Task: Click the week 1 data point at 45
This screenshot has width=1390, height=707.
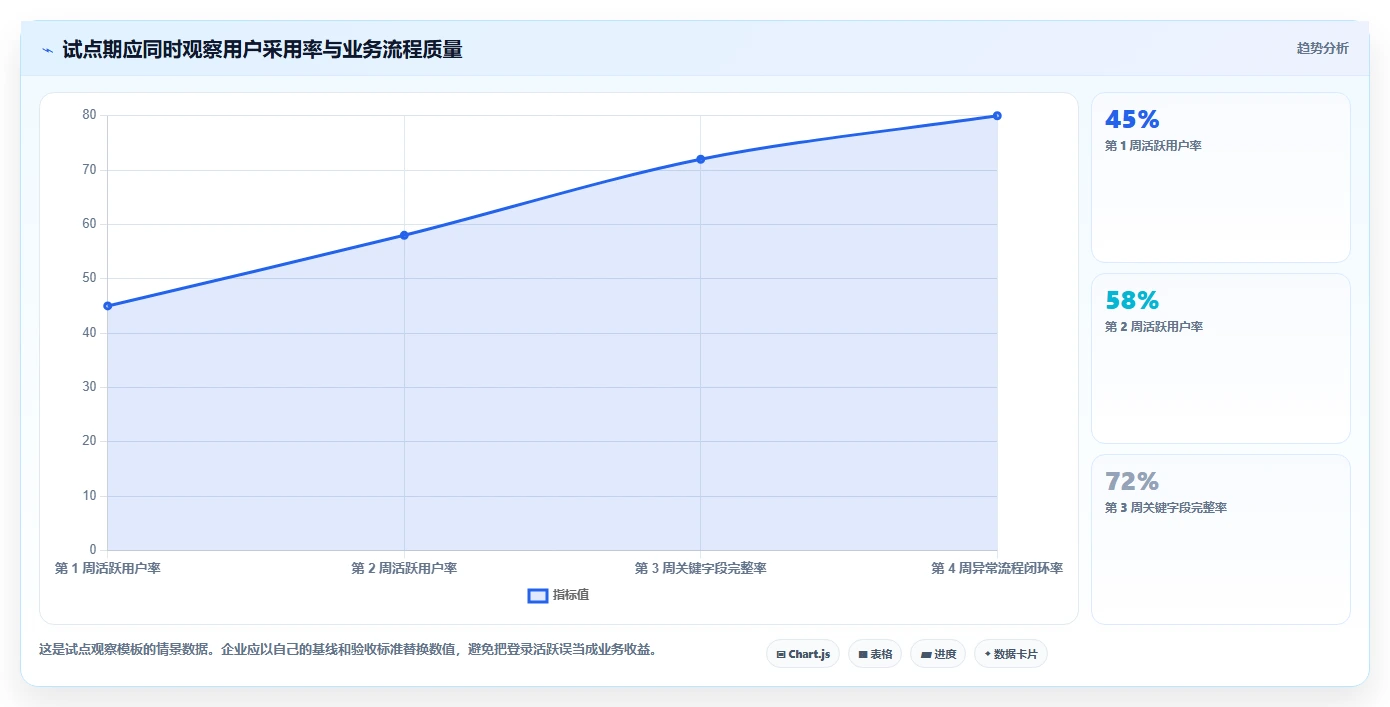Action: (108, 306)
